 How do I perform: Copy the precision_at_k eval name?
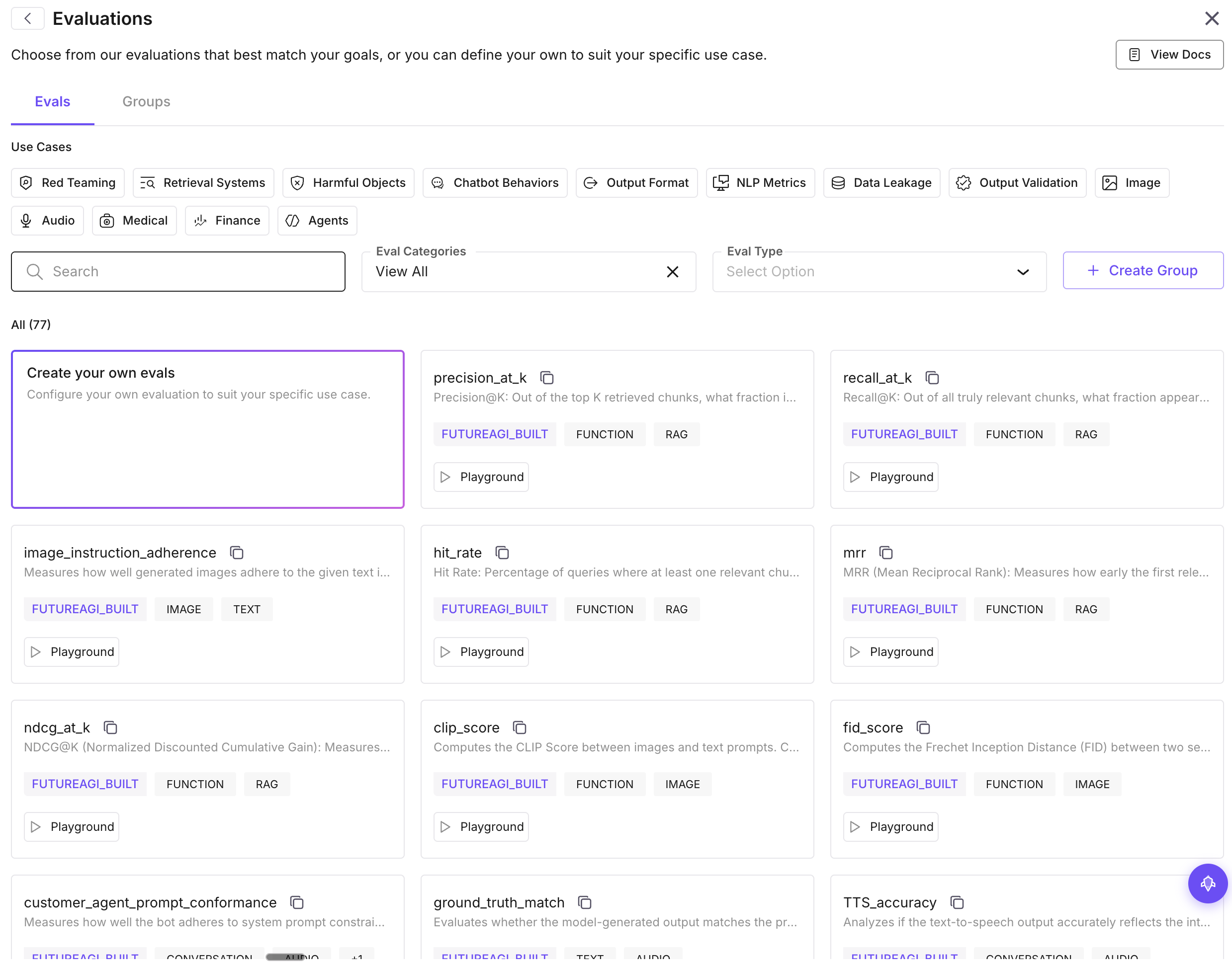point(546,378)
